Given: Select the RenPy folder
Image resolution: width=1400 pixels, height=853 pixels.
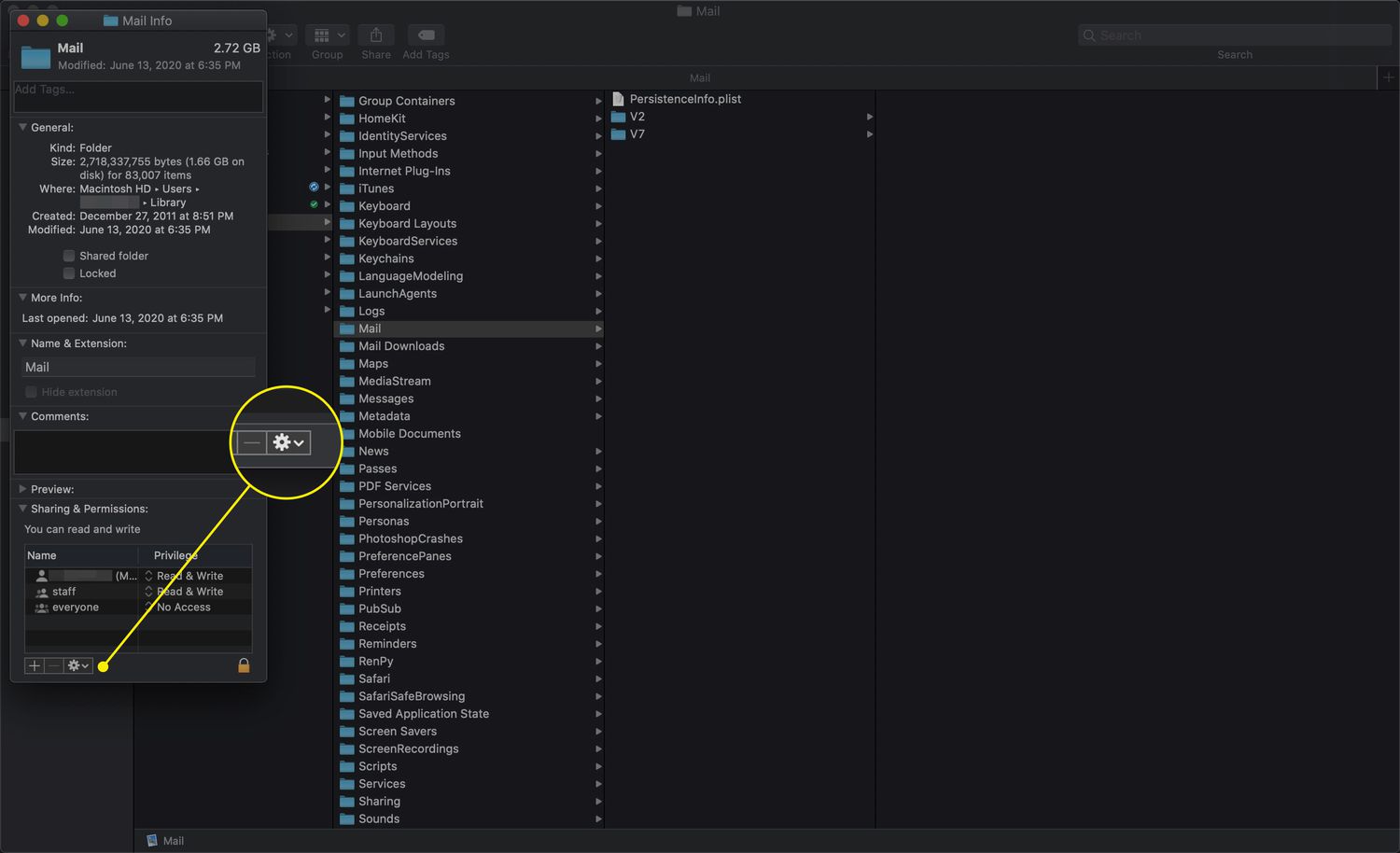Looking at the screenshot, I should [469, 662].
